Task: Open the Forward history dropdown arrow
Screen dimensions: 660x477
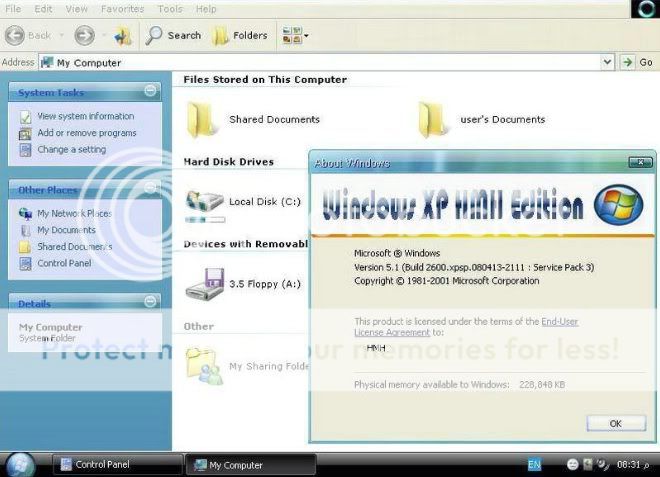Action: click(104, 35)
